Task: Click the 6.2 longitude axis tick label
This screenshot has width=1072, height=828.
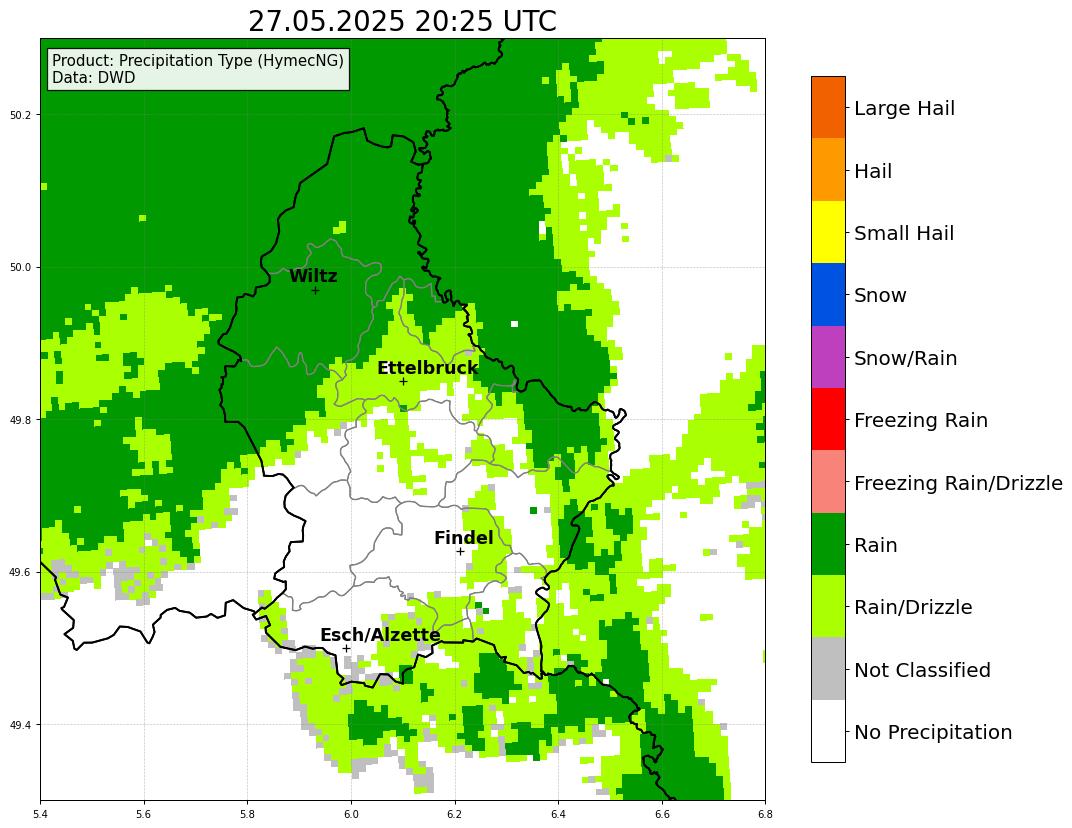Action: [455, 814]
